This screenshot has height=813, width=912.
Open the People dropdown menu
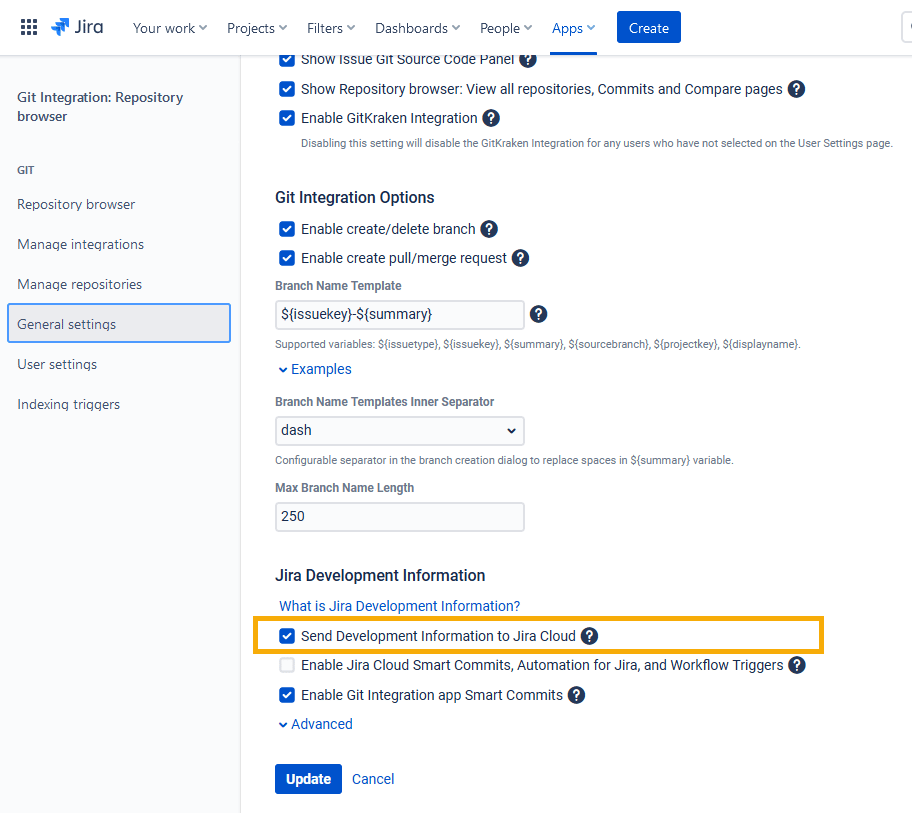click(x=505, y=28)
